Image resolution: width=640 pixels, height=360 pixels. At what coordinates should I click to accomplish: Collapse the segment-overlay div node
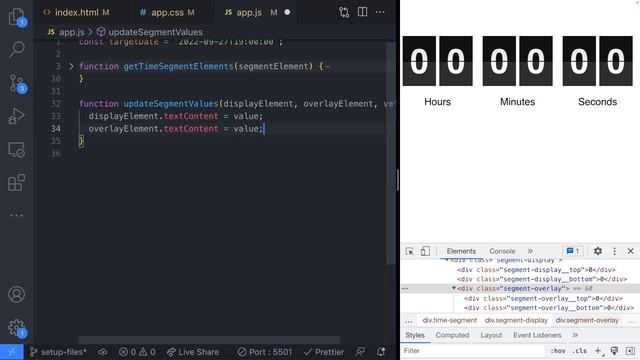(x=453, y=289)
